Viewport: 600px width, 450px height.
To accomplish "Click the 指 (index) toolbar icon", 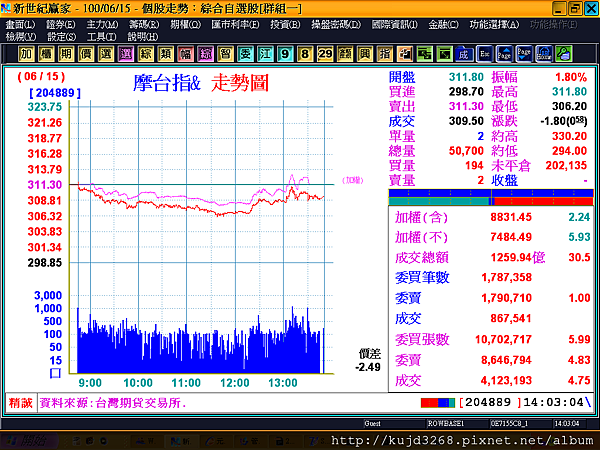I will [385, 54].
